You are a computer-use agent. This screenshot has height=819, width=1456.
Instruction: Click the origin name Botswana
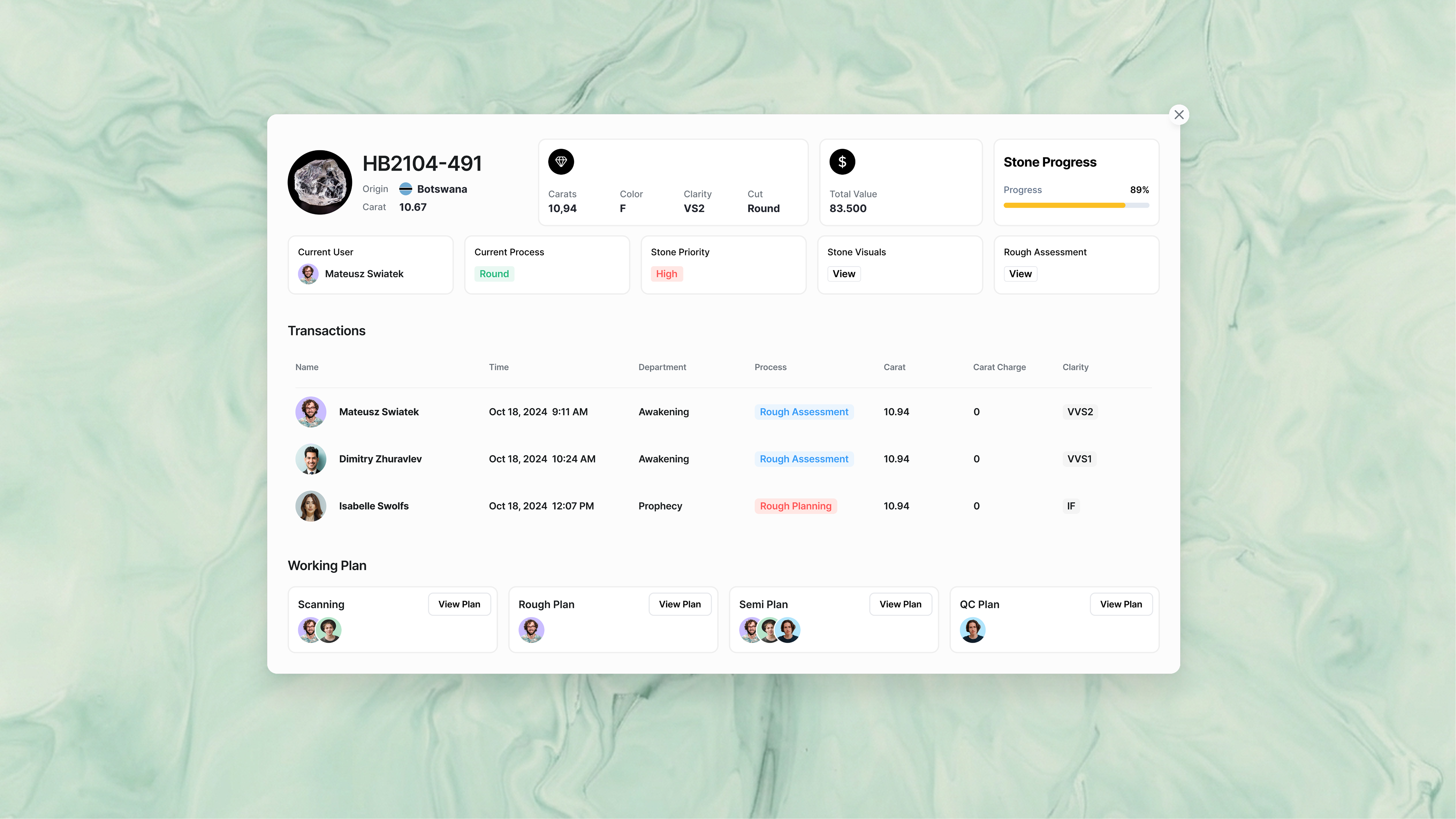click(x=442, y=189)
